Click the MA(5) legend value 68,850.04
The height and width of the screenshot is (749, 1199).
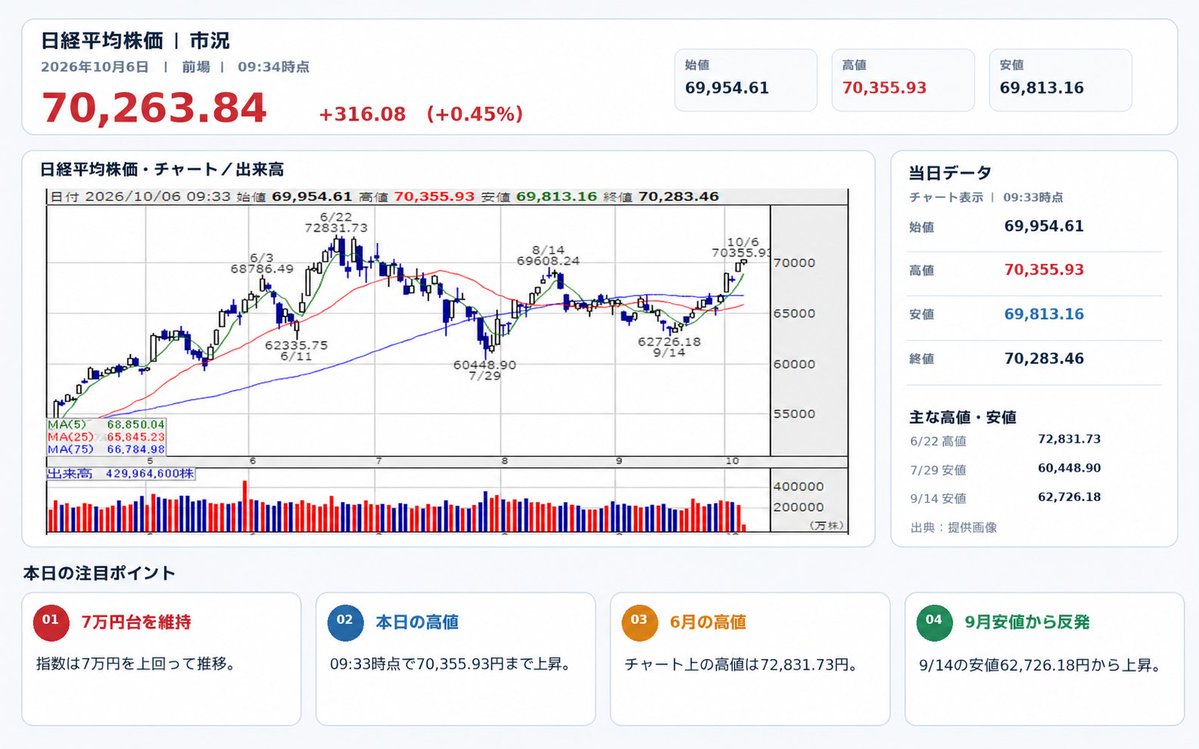(x=135, y=424)
